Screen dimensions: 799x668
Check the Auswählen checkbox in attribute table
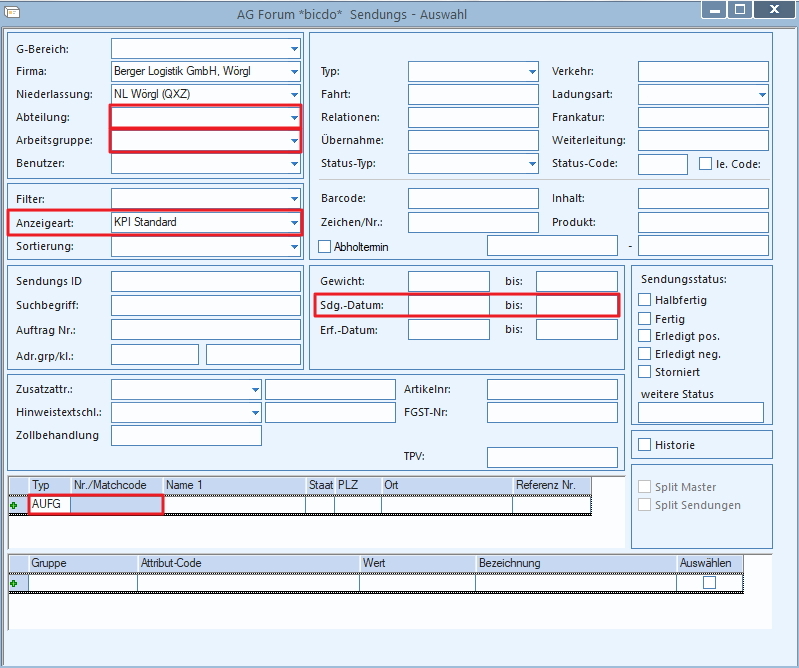click(709, 582)
